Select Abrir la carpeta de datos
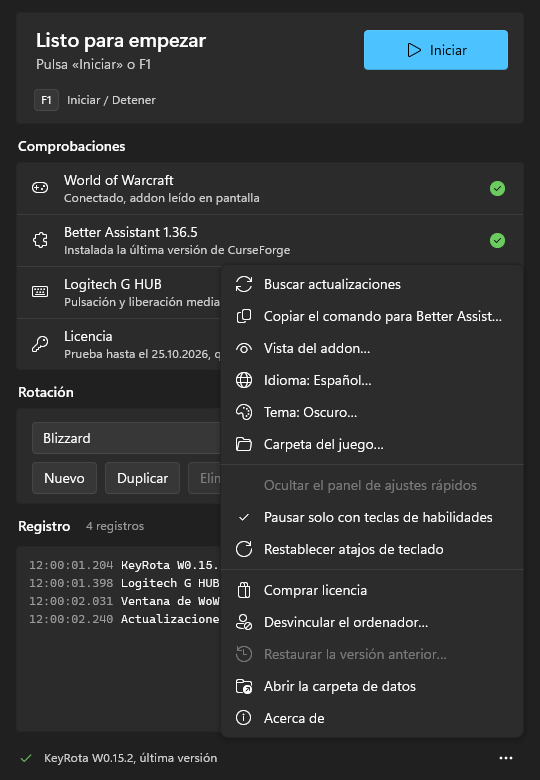 tap(372, 686)
